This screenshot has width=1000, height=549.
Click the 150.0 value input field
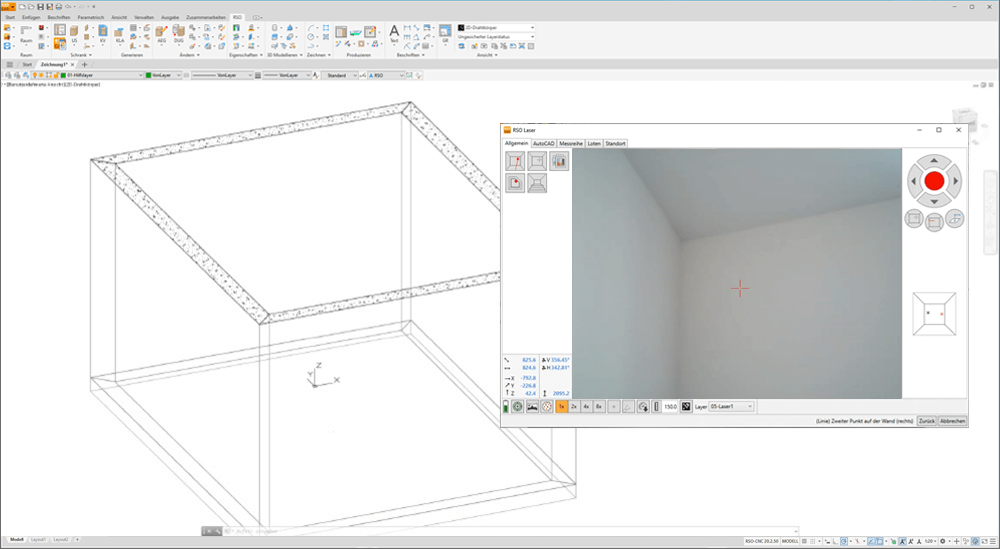670,407
